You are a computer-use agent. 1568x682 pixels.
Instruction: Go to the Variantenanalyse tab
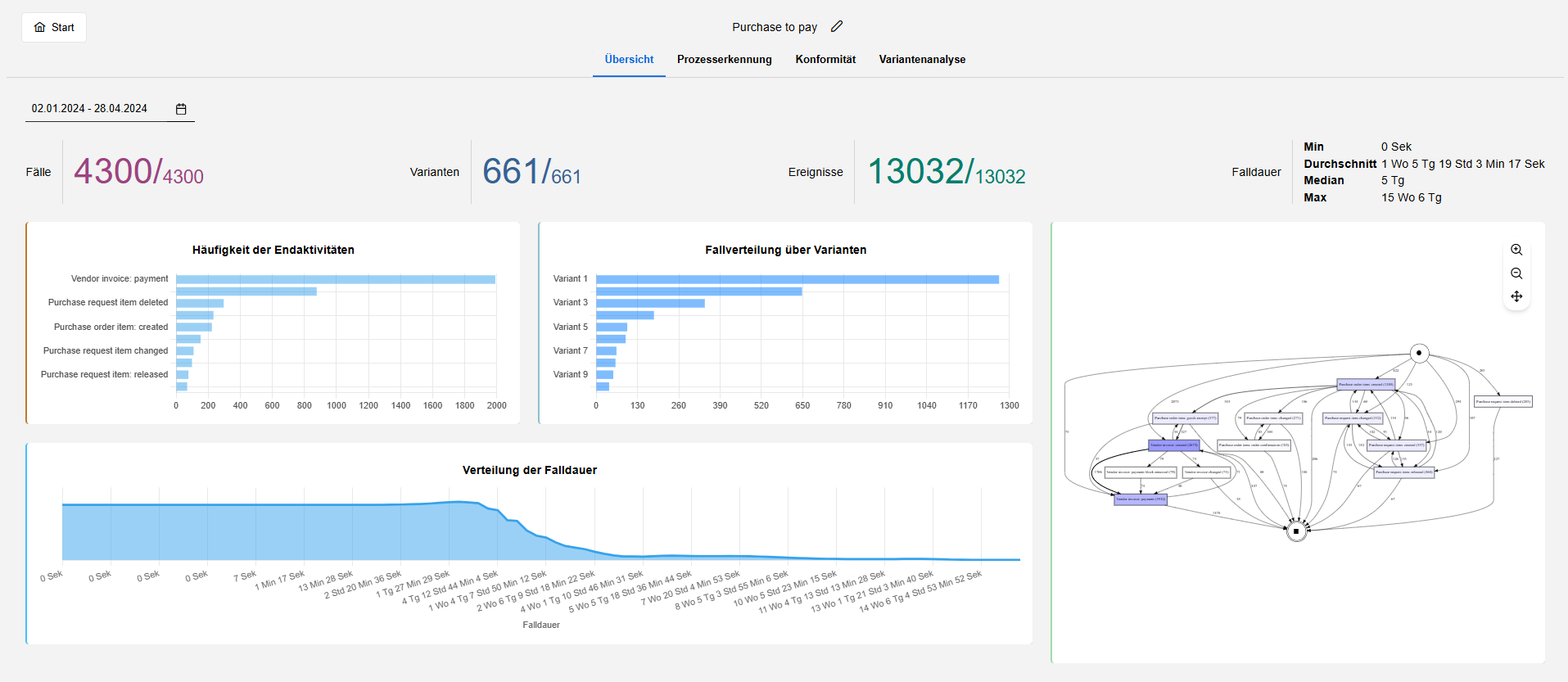coord(922,59)
